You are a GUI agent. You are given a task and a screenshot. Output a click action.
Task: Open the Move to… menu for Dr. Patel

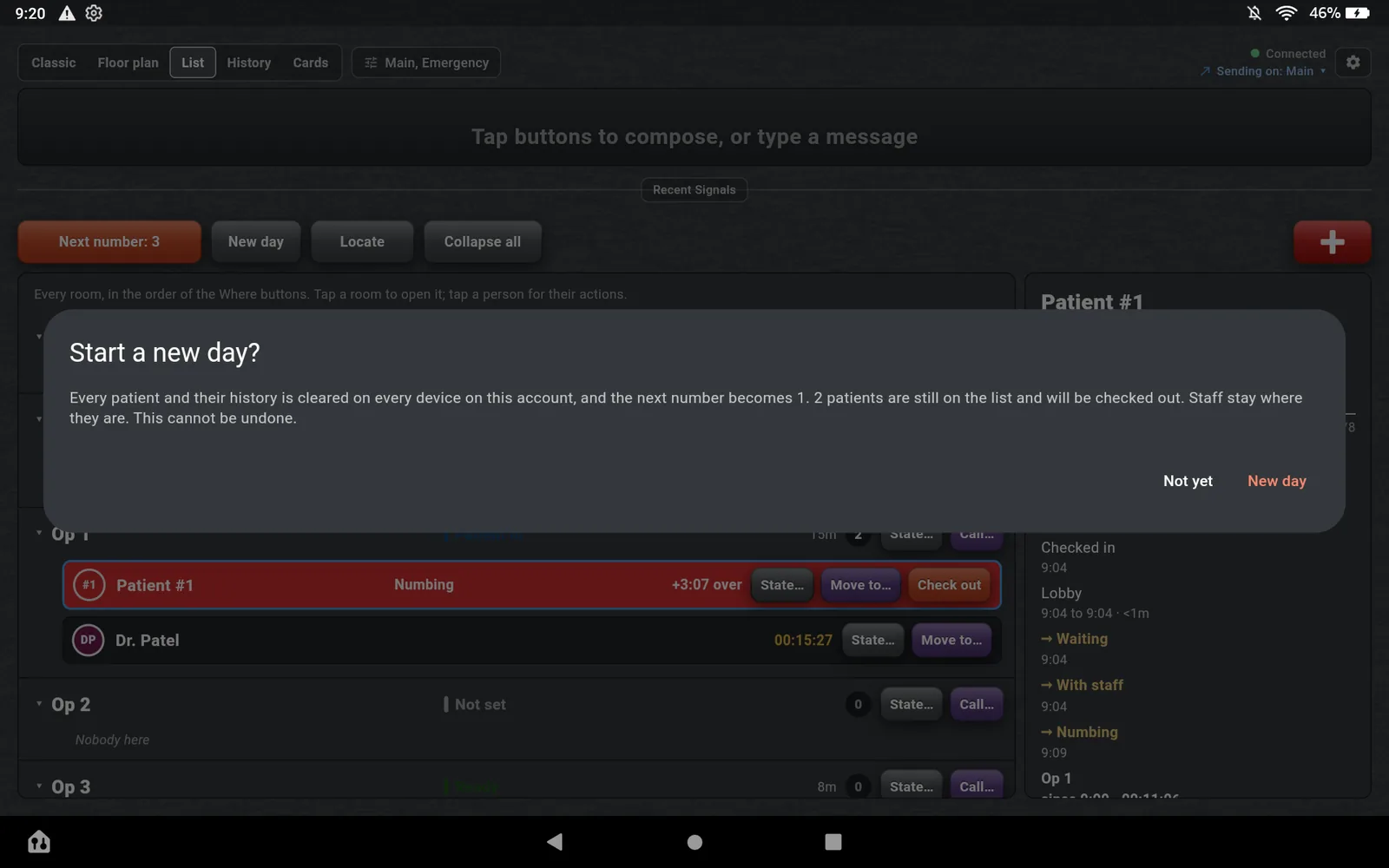(951, 641)
